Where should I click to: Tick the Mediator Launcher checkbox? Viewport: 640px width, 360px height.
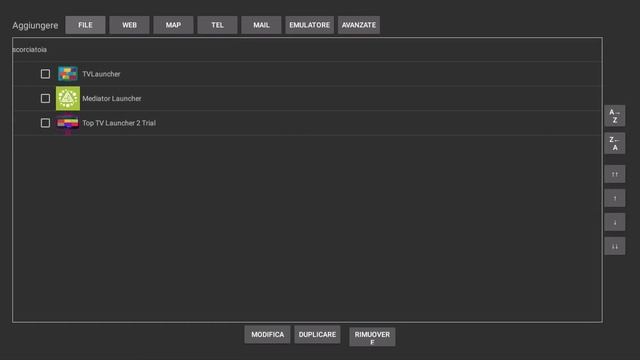(x=45, y=98)
